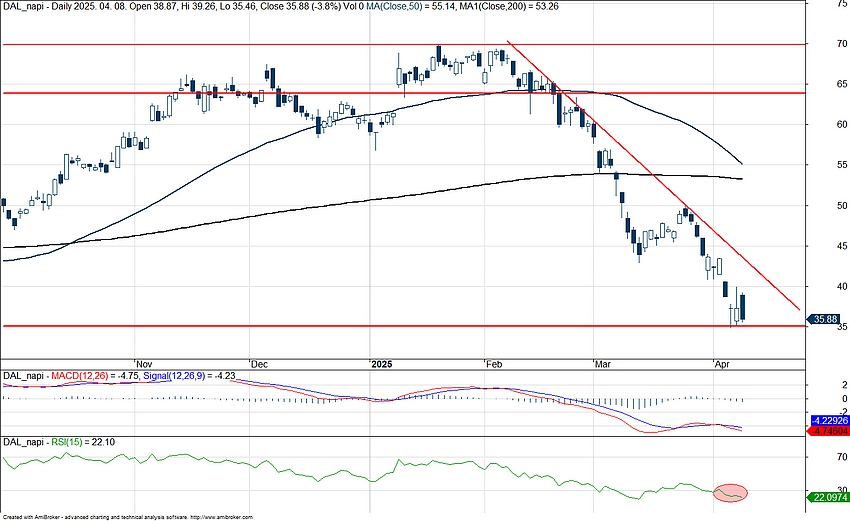Click the 22.0974 green RSI value tag
This screenshot has height=521, width=850.
(x=829, y=497)
